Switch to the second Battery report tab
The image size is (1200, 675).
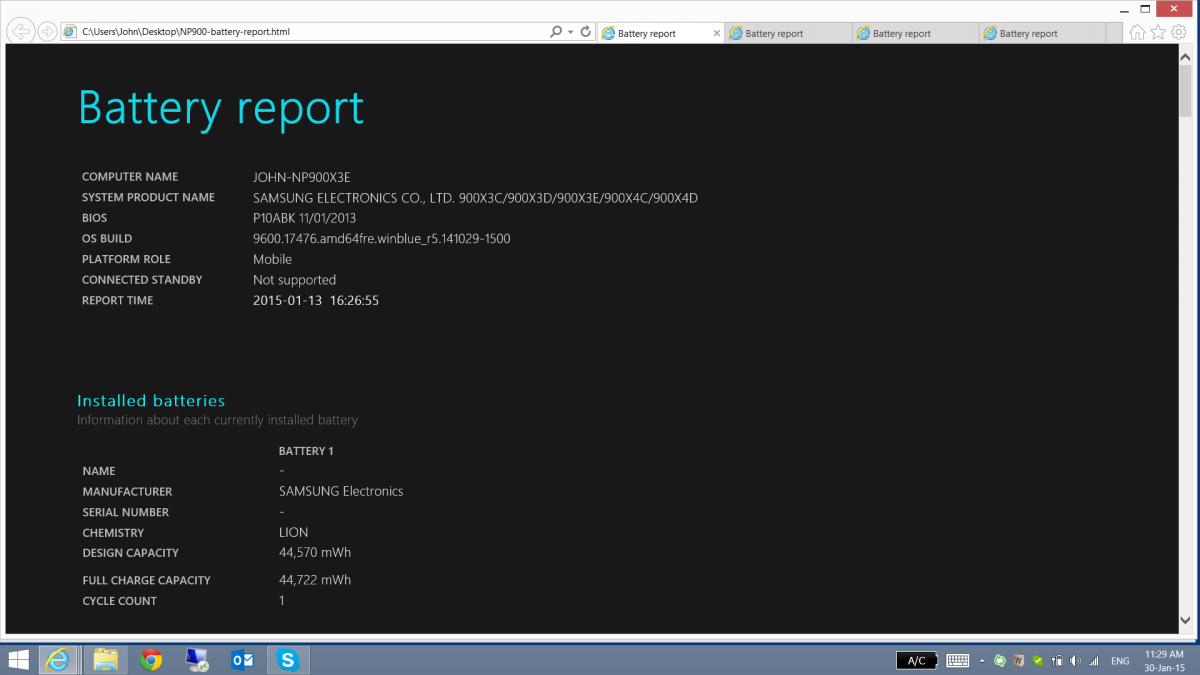787,33
